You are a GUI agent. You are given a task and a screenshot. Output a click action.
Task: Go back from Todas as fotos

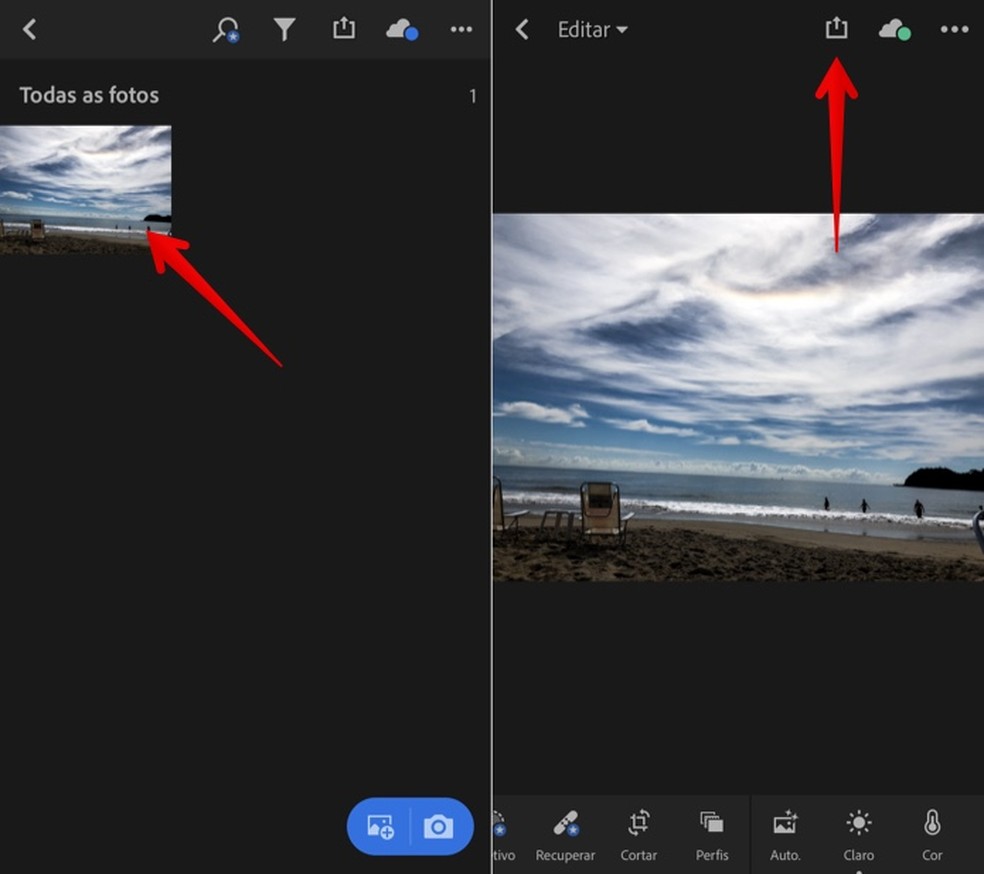(x=30, y=30)
